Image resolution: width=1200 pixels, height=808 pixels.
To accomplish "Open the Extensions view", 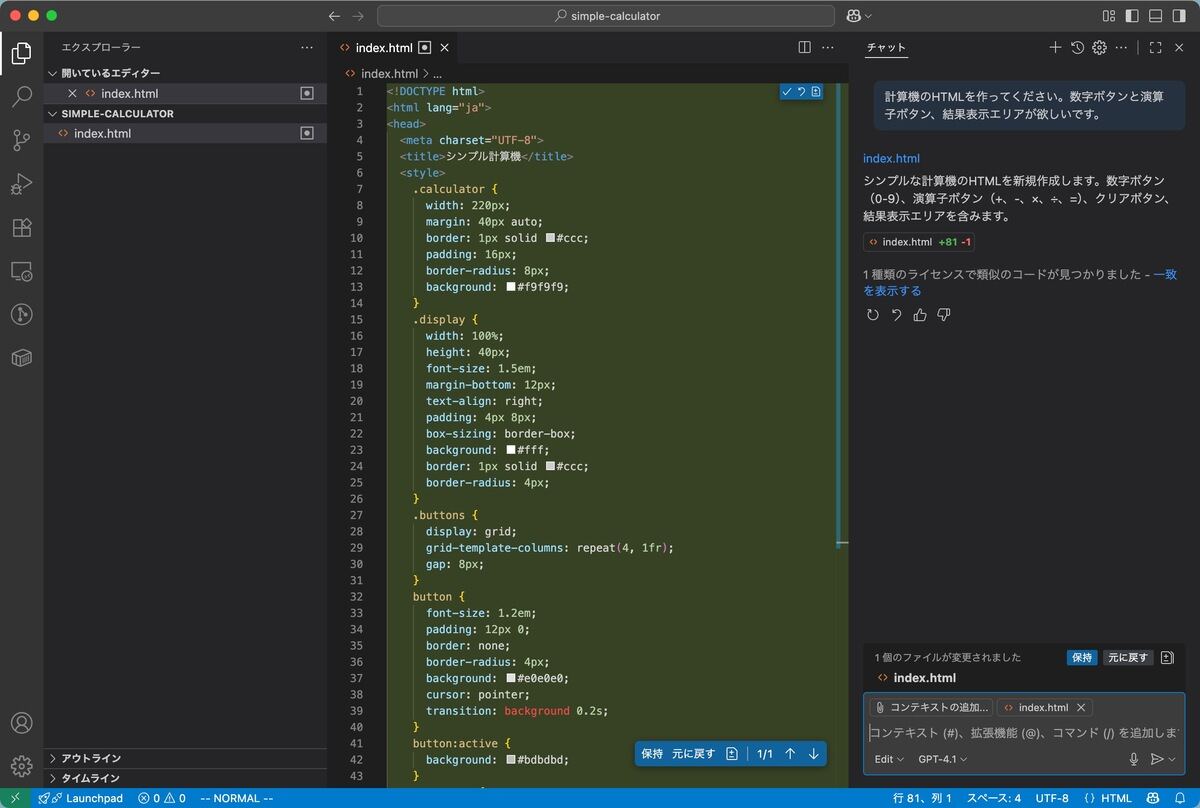I will [21, 228].
